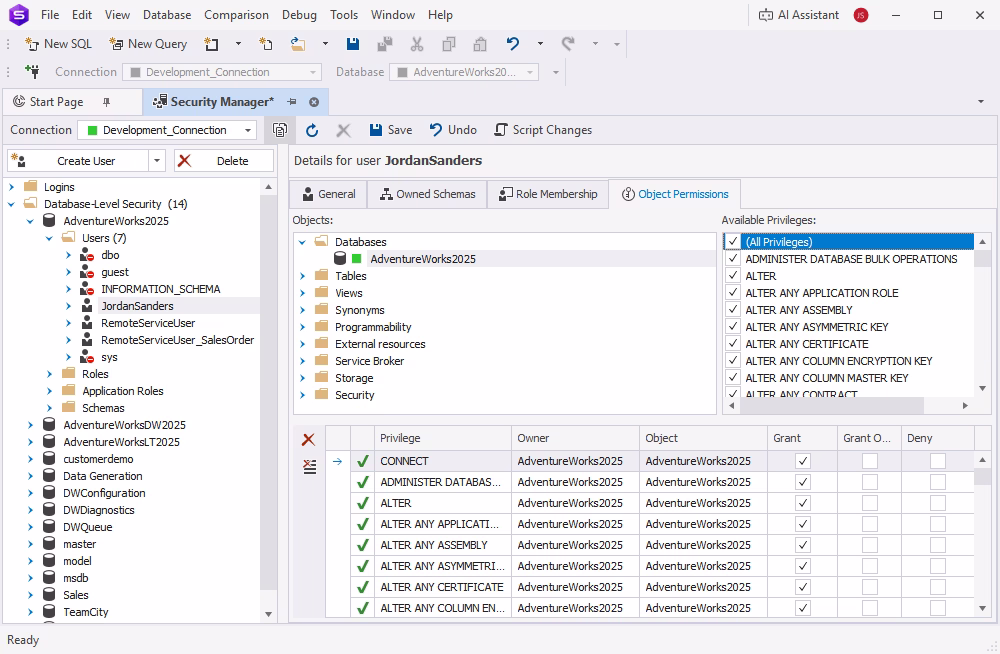Collapse the Users (7) folder
Screen dimensions: 1000x654
pos(49,238)
